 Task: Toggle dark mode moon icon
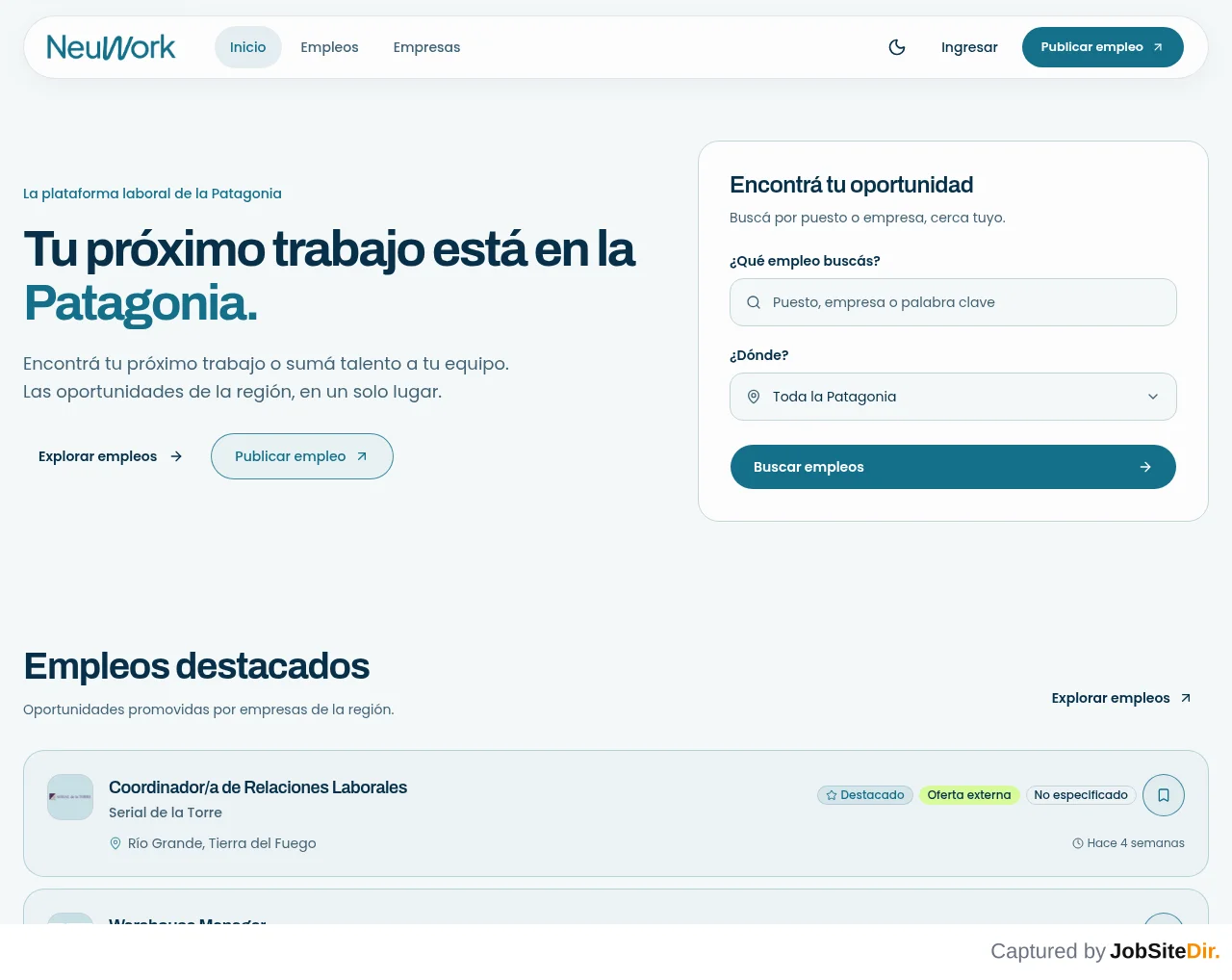pos(897,47)
